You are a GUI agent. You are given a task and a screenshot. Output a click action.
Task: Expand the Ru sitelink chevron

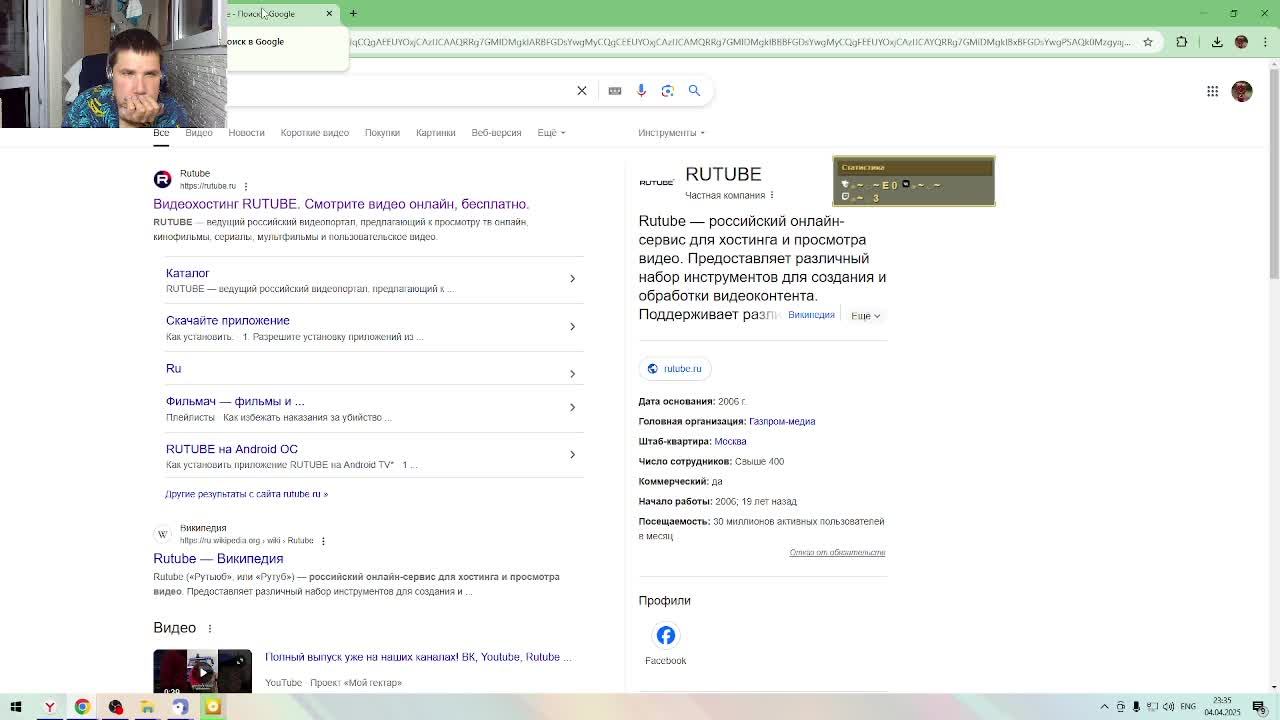572,374
